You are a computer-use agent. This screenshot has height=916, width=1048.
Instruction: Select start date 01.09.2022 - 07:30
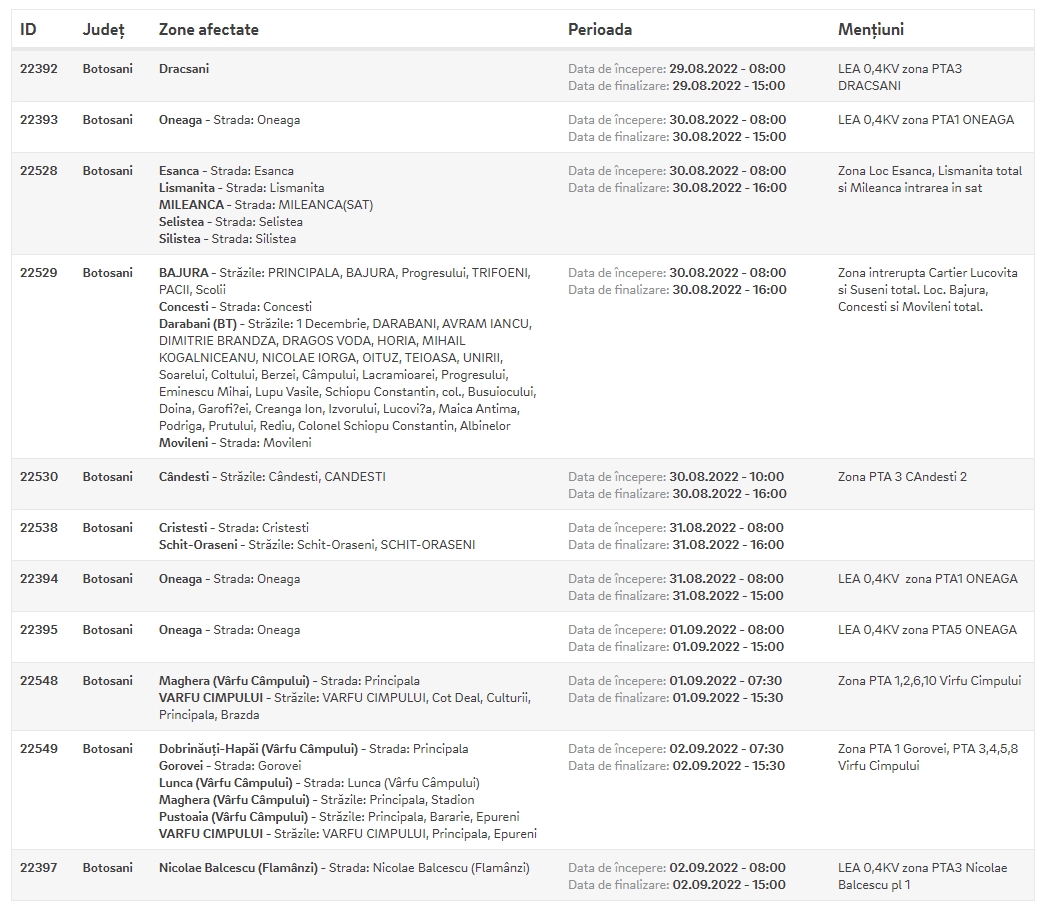(x=726, y=681)
